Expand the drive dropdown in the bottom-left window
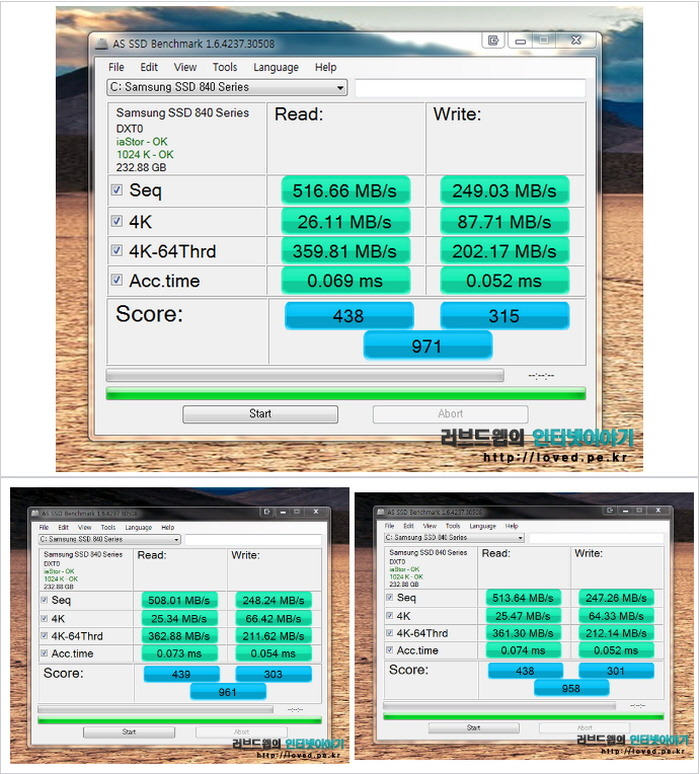This screenshot has width=700, height=774. coord(110,539)
